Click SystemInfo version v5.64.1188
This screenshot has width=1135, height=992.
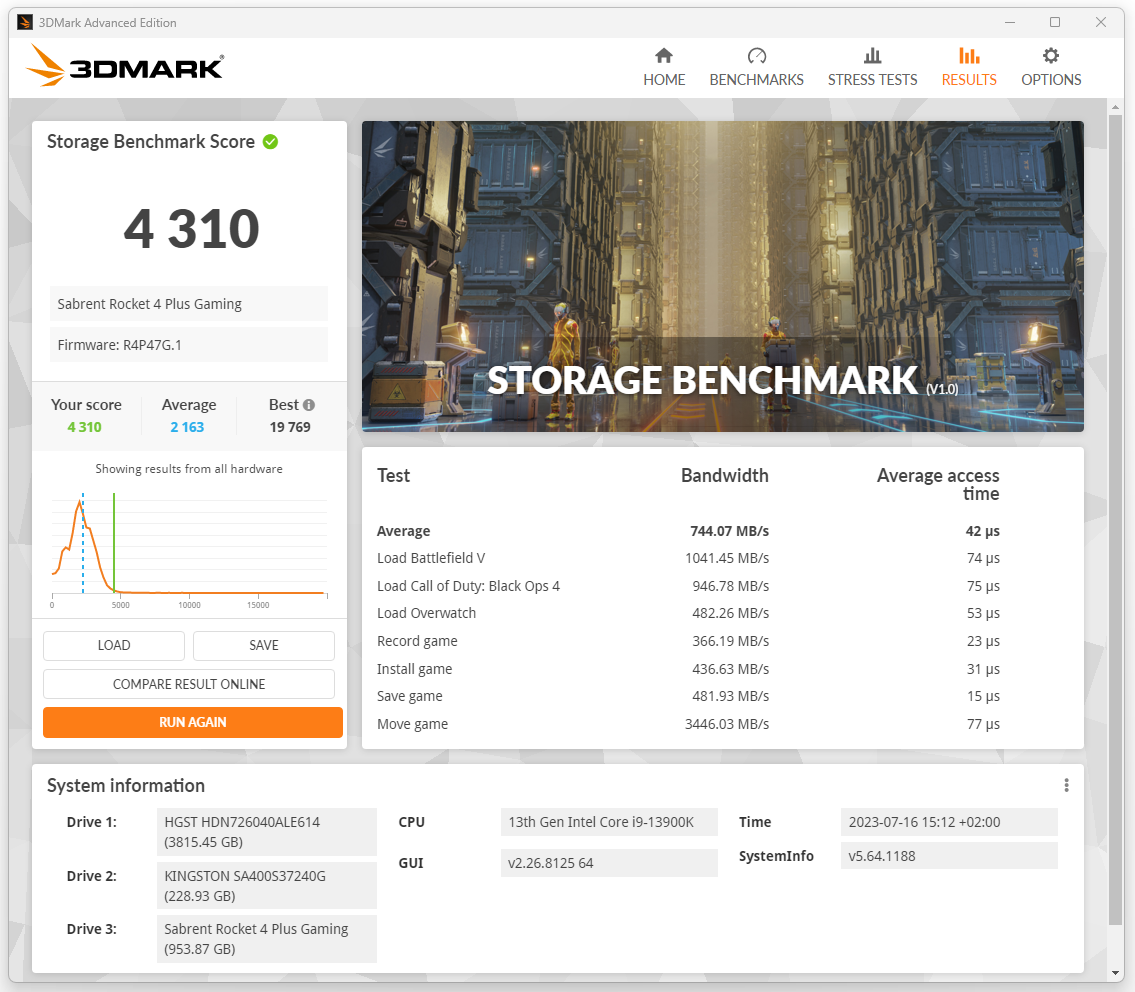tap(949, 856)
